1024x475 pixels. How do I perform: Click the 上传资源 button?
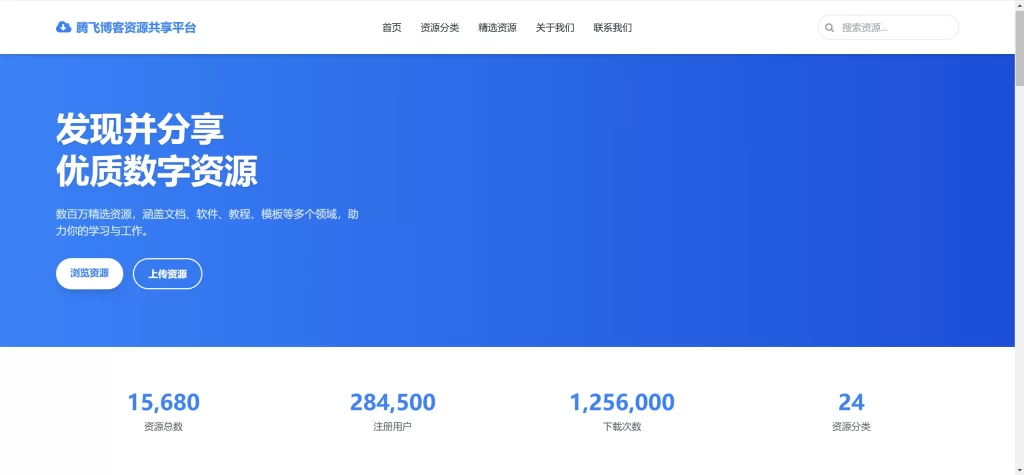coord(168,274)
